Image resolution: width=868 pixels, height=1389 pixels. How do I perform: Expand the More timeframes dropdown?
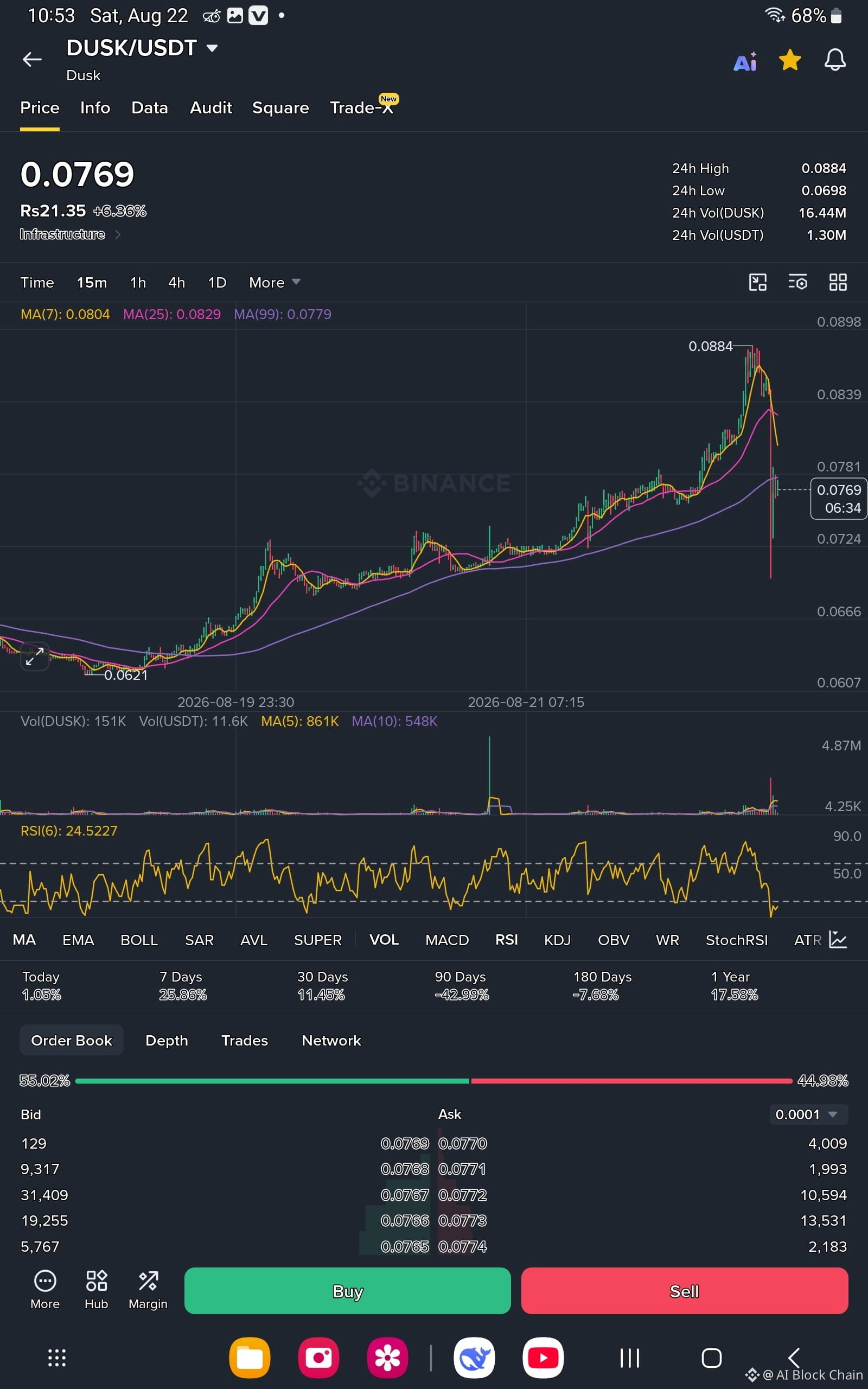[275, 282]
